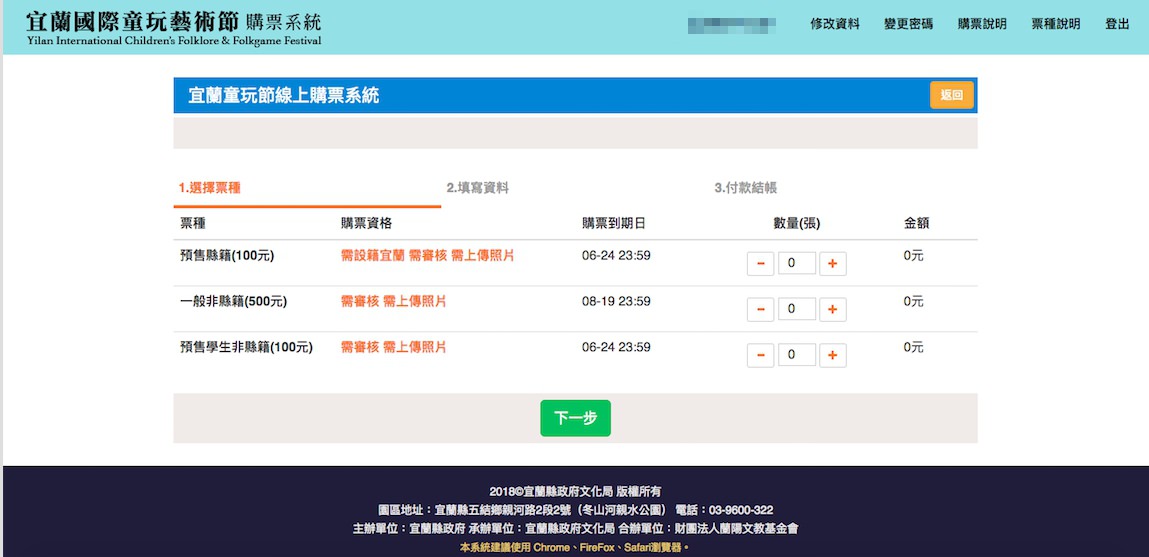Log out via 登出

[x=1117, y=24]
